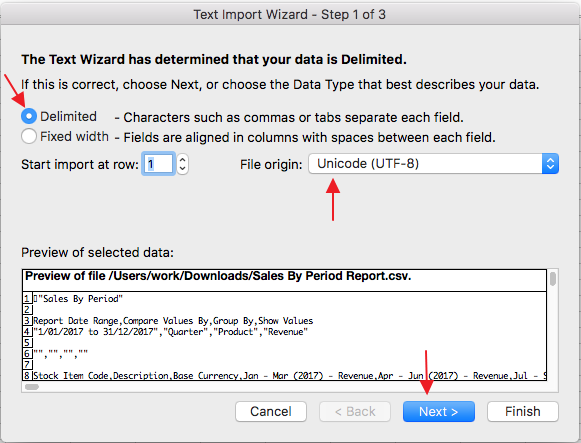Click the preview horizontal scrollbar thumb
The height and width of the screenshot is (443, 581).
(x=32, y=387)
